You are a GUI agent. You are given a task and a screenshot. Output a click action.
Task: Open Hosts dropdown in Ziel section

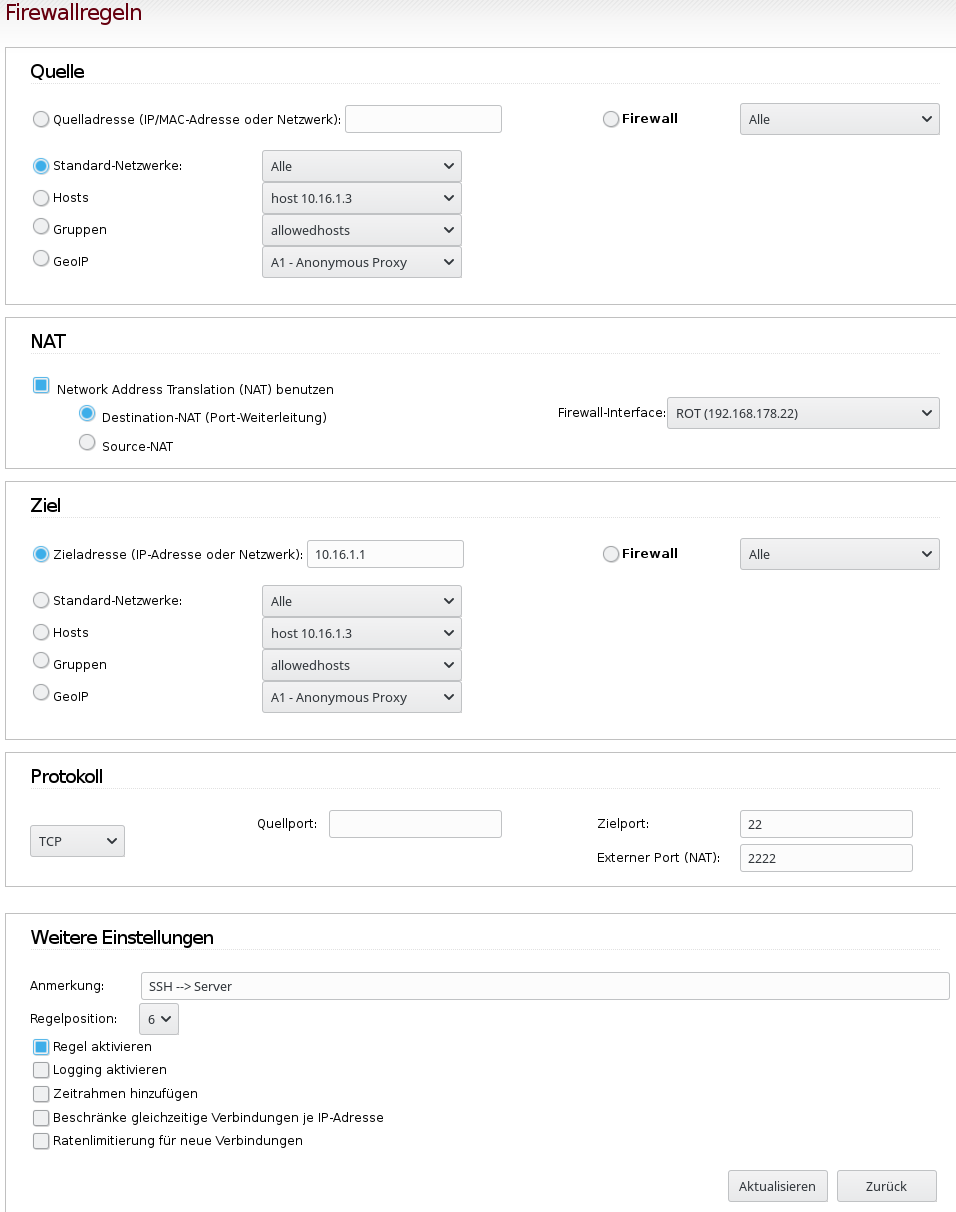362,633
